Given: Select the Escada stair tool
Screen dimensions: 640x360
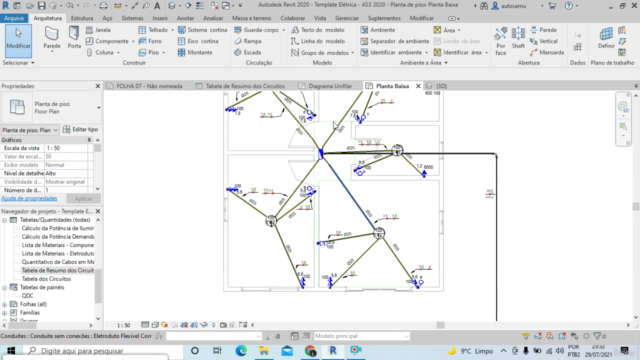Looking at the screenshot, I should (248, 53).
